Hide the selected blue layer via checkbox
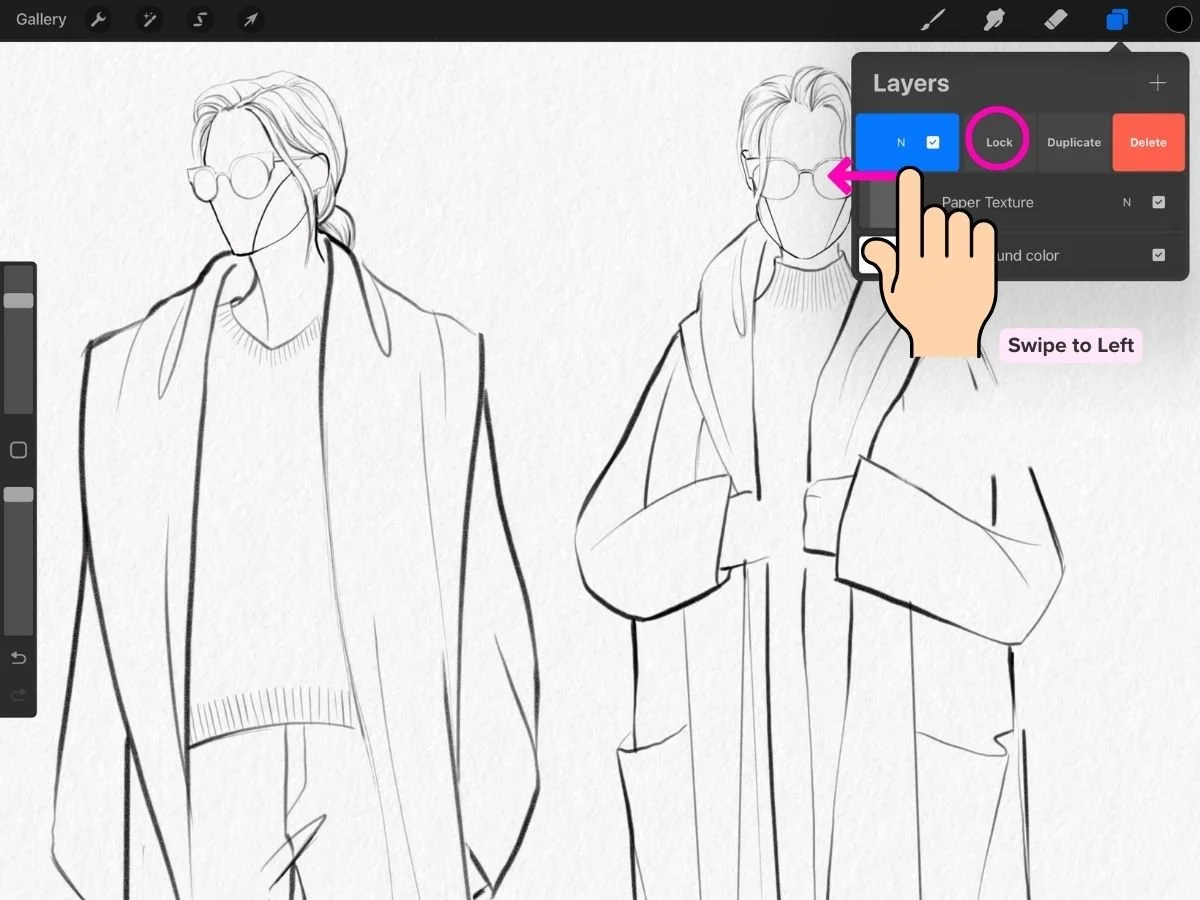Screen dimensions: 1200x900 933,143
